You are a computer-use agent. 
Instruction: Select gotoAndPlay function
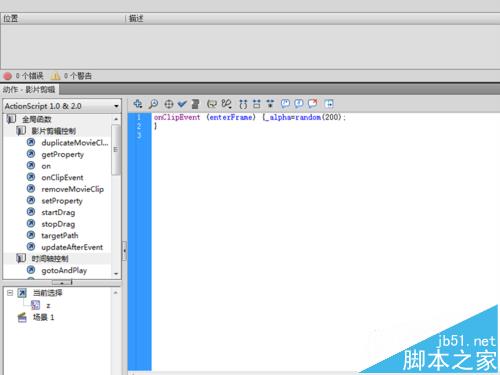pyautogui.click(x=64, y=271)
